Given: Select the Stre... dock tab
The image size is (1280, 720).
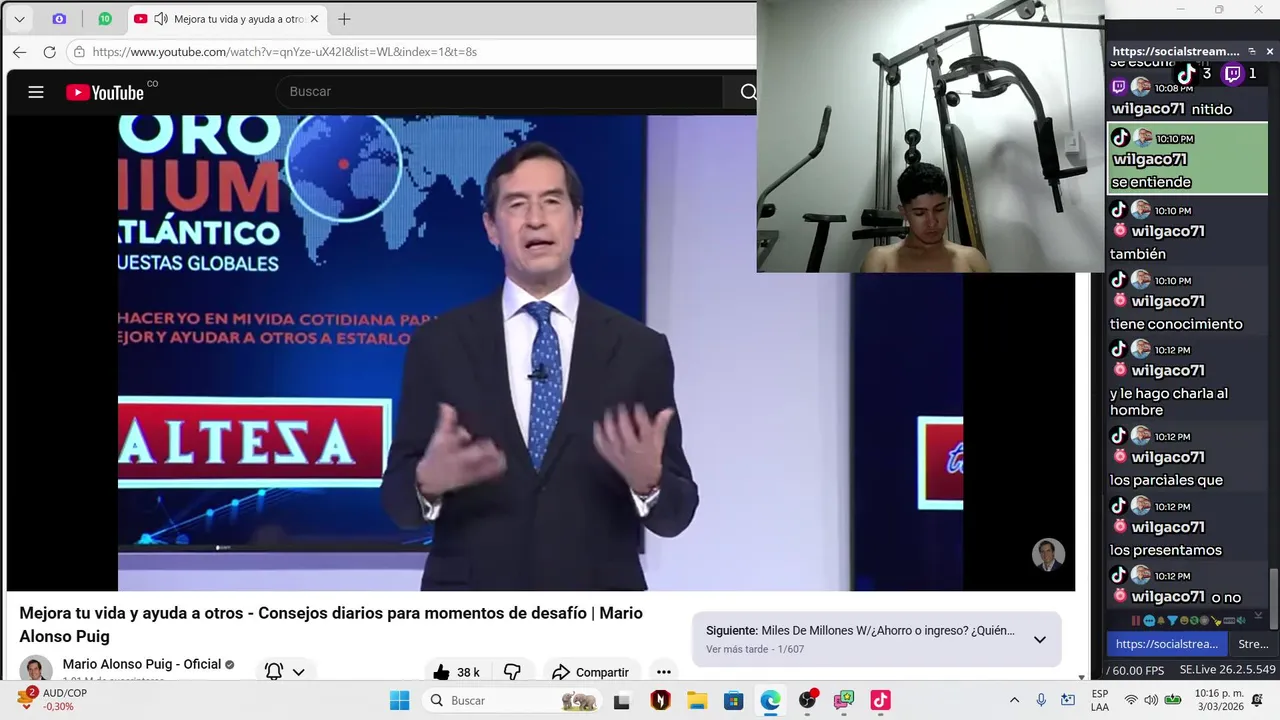Looking at the screenshot, I should (1253, 644).
